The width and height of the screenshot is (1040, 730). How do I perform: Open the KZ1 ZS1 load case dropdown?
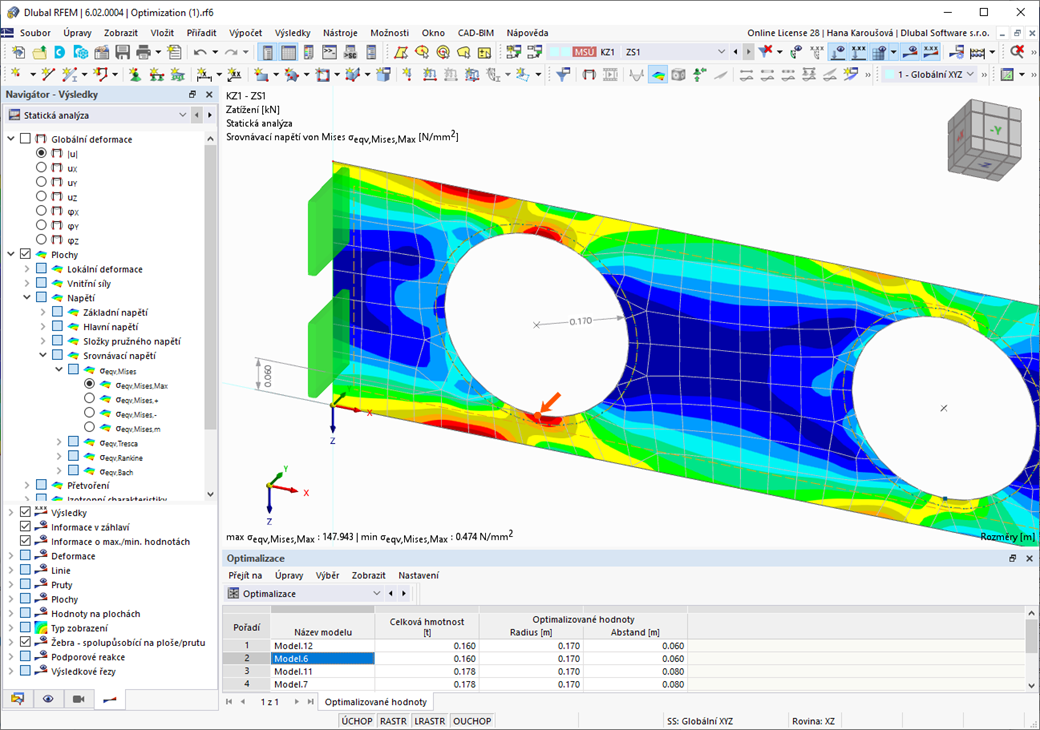click(722, 52)
